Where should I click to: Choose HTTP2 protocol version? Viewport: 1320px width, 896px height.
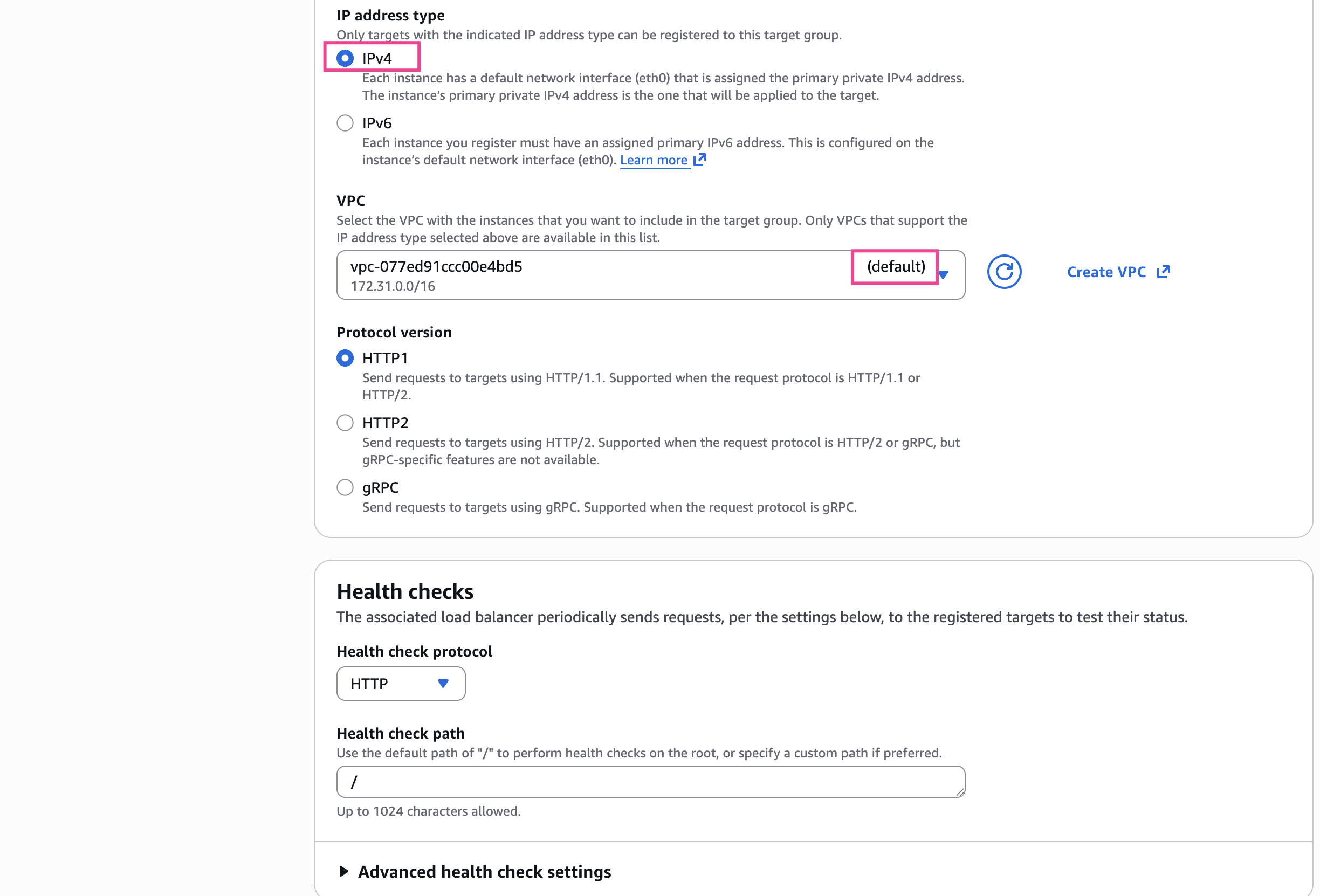pos(345,423)
